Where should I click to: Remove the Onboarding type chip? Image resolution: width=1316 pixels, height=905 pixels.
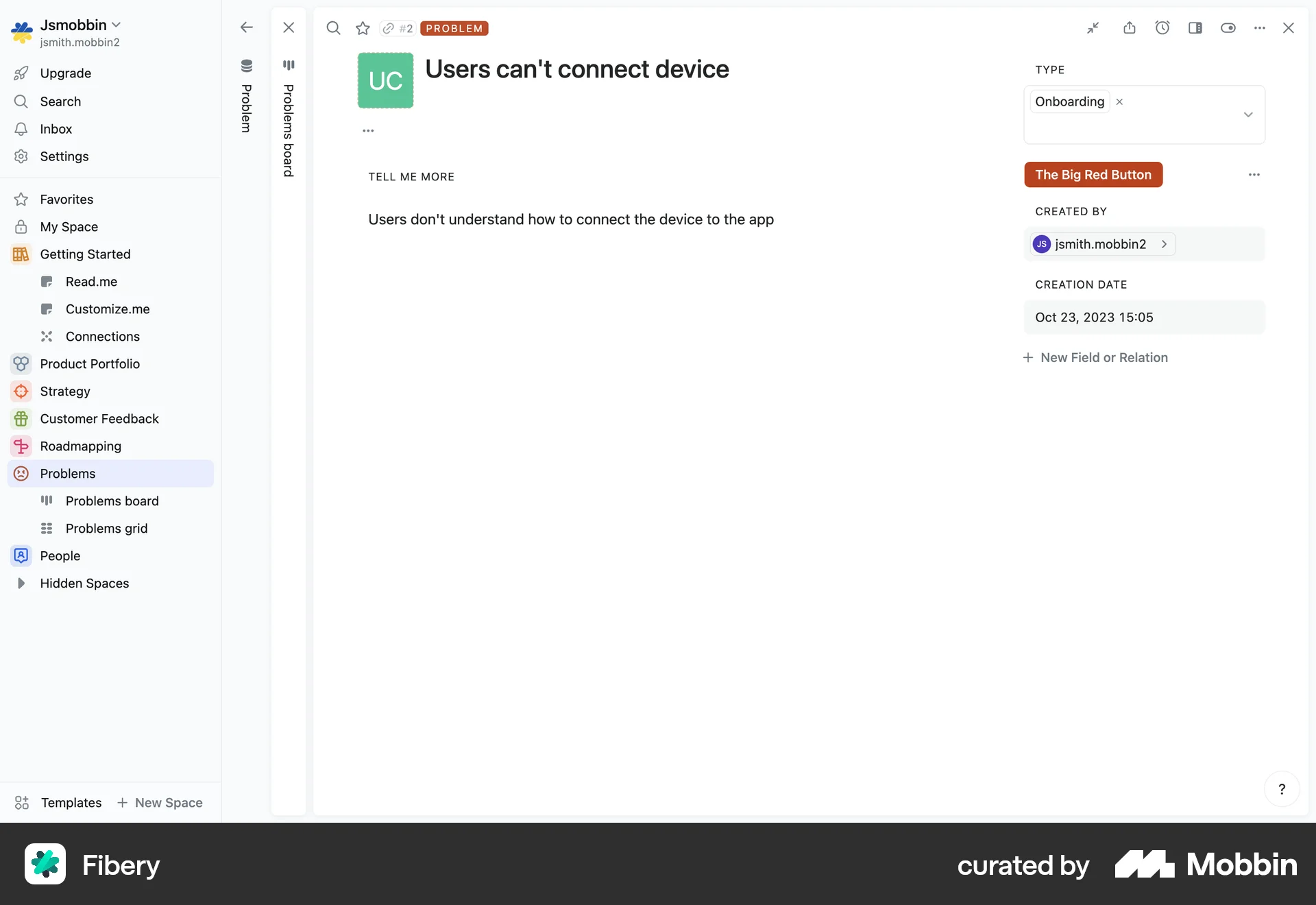pos(1119,101)
